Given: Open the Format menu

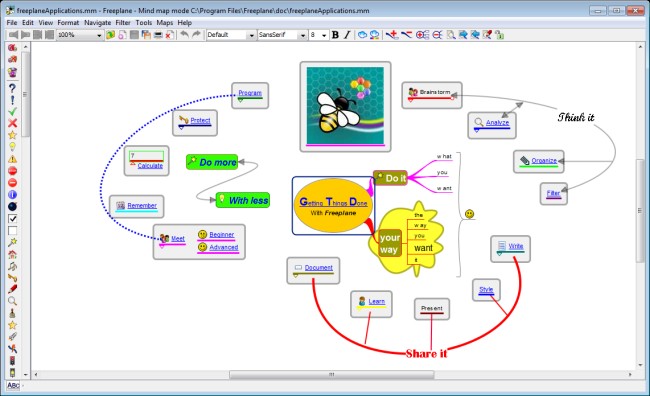Looking at the screenshot, I should pos(68,23).
